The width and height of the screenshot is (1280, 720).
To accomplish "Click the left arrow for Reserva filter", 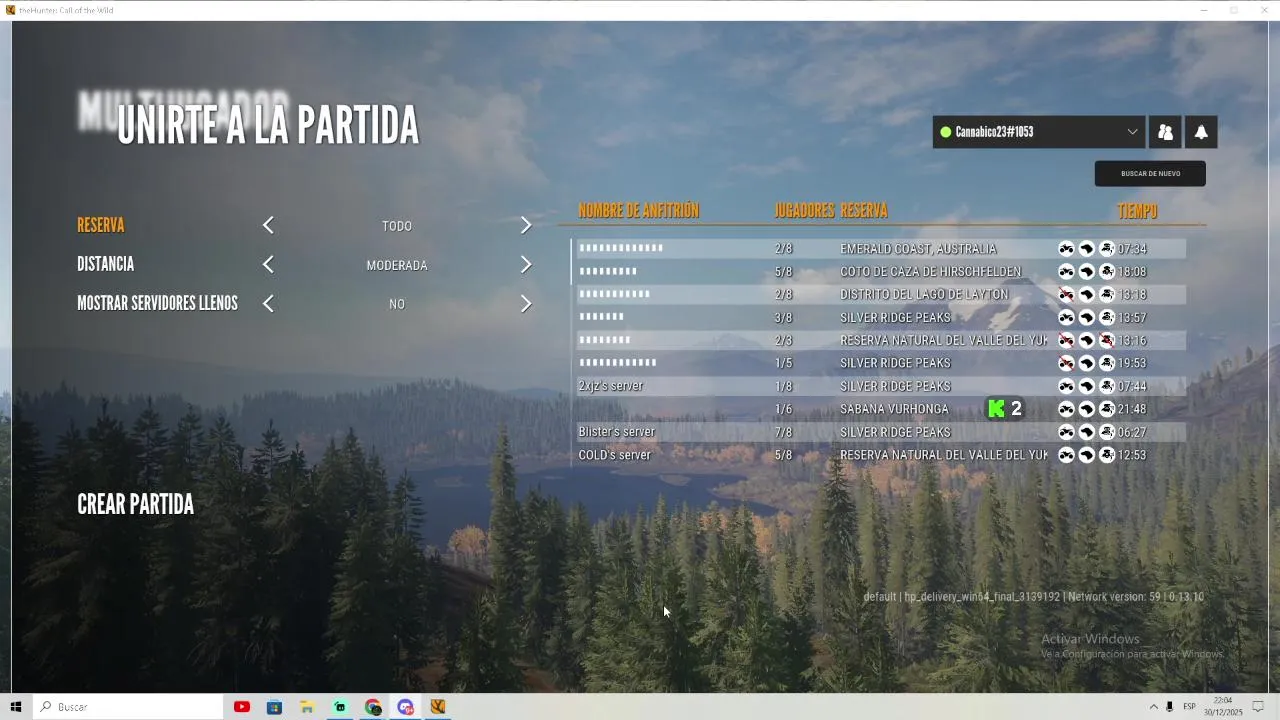I will 268,226.
